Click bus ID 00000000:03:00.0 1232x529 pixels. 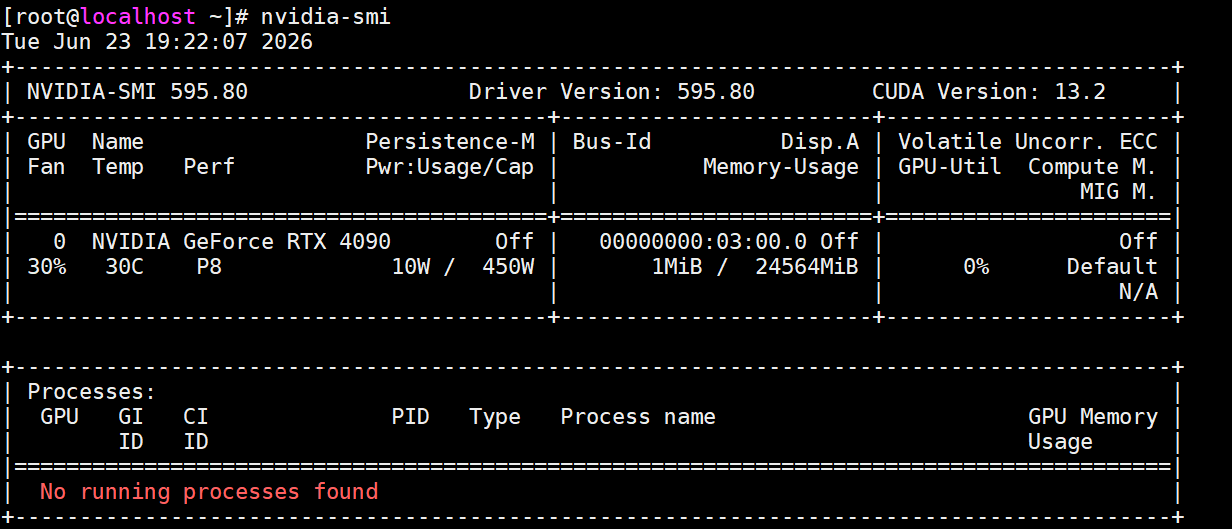(703, 242)
